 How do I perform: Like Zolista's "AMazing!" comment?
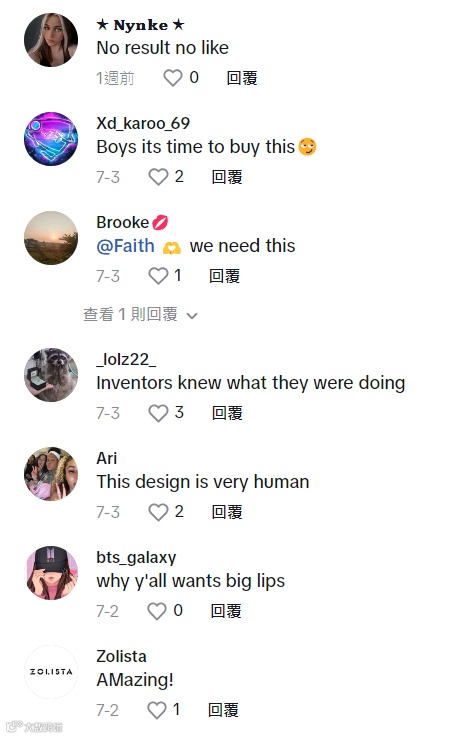coord(157,710)
